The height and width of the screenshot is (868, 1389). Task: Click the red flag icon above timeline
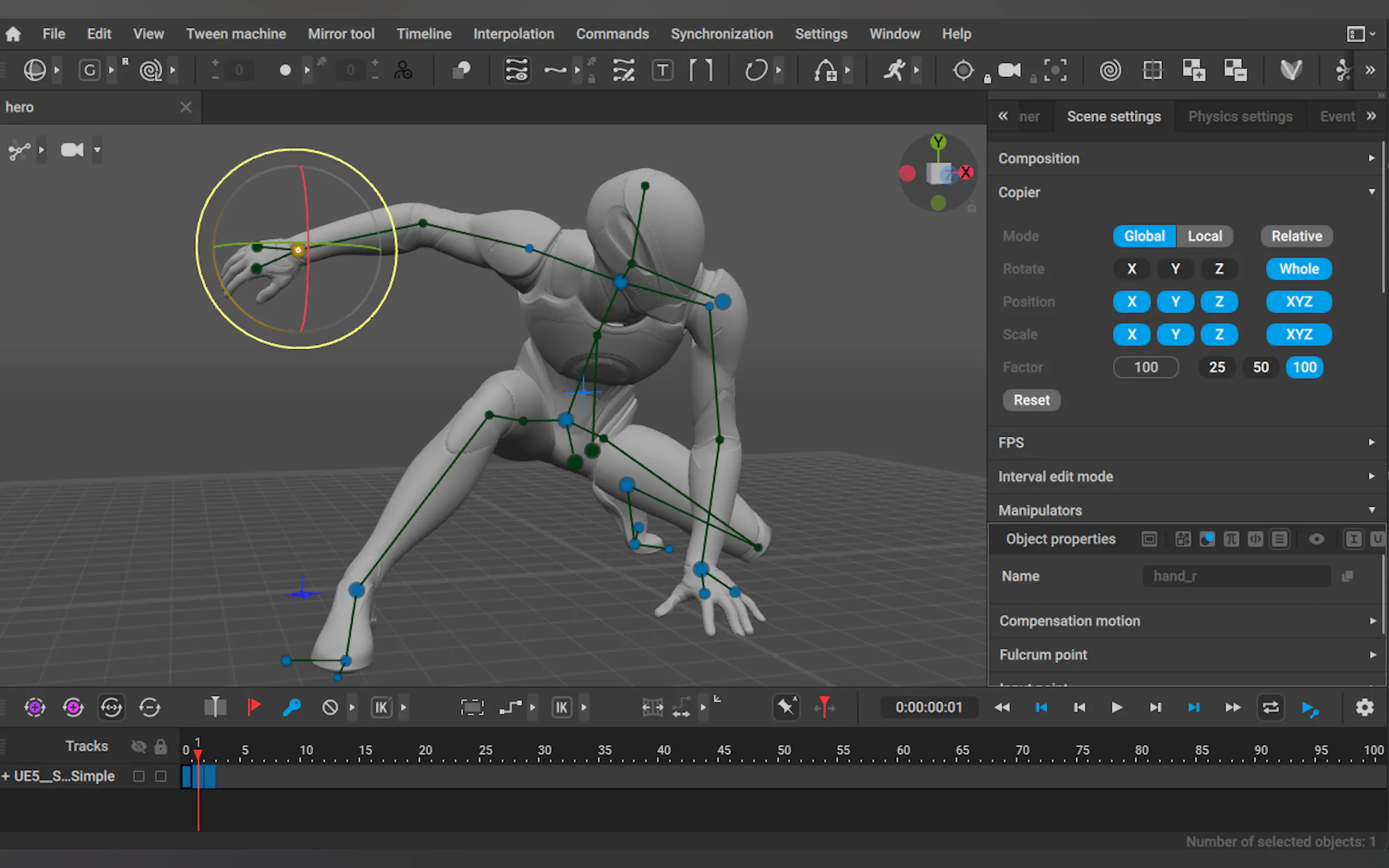coord(253,707)
